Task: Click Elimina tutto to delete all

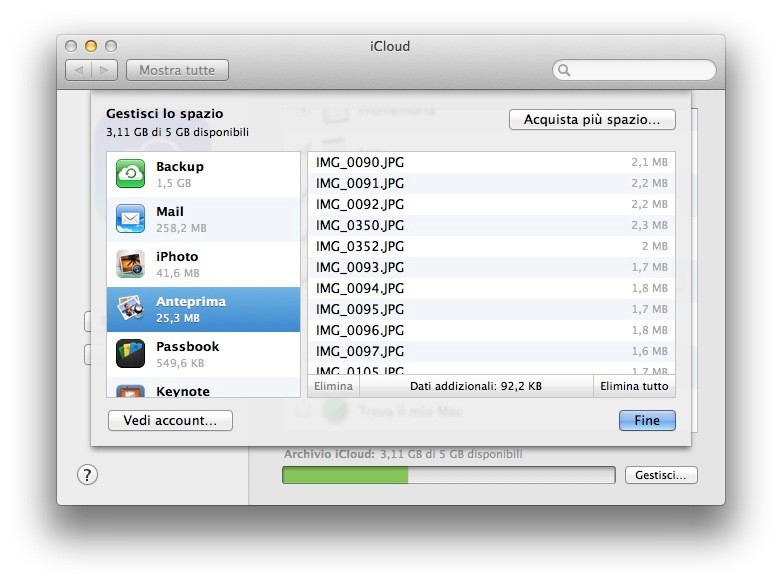Action: (634, 386)
